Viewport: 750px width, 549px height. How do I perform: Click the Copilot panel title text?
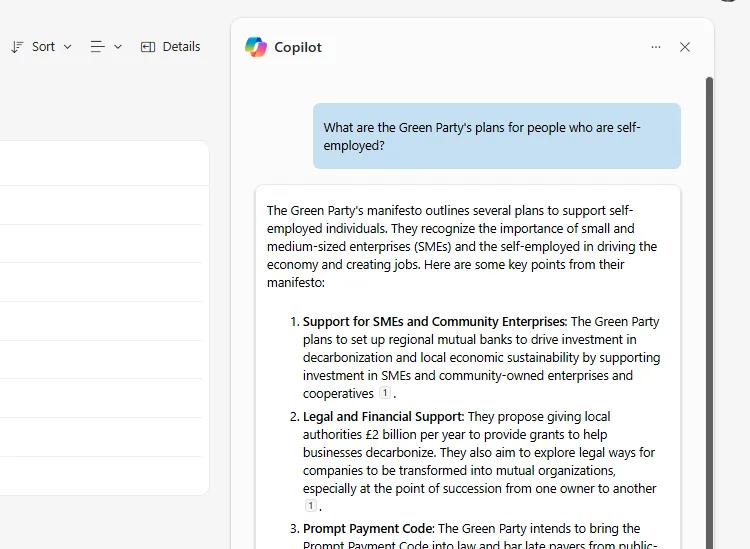pos(298,47)
